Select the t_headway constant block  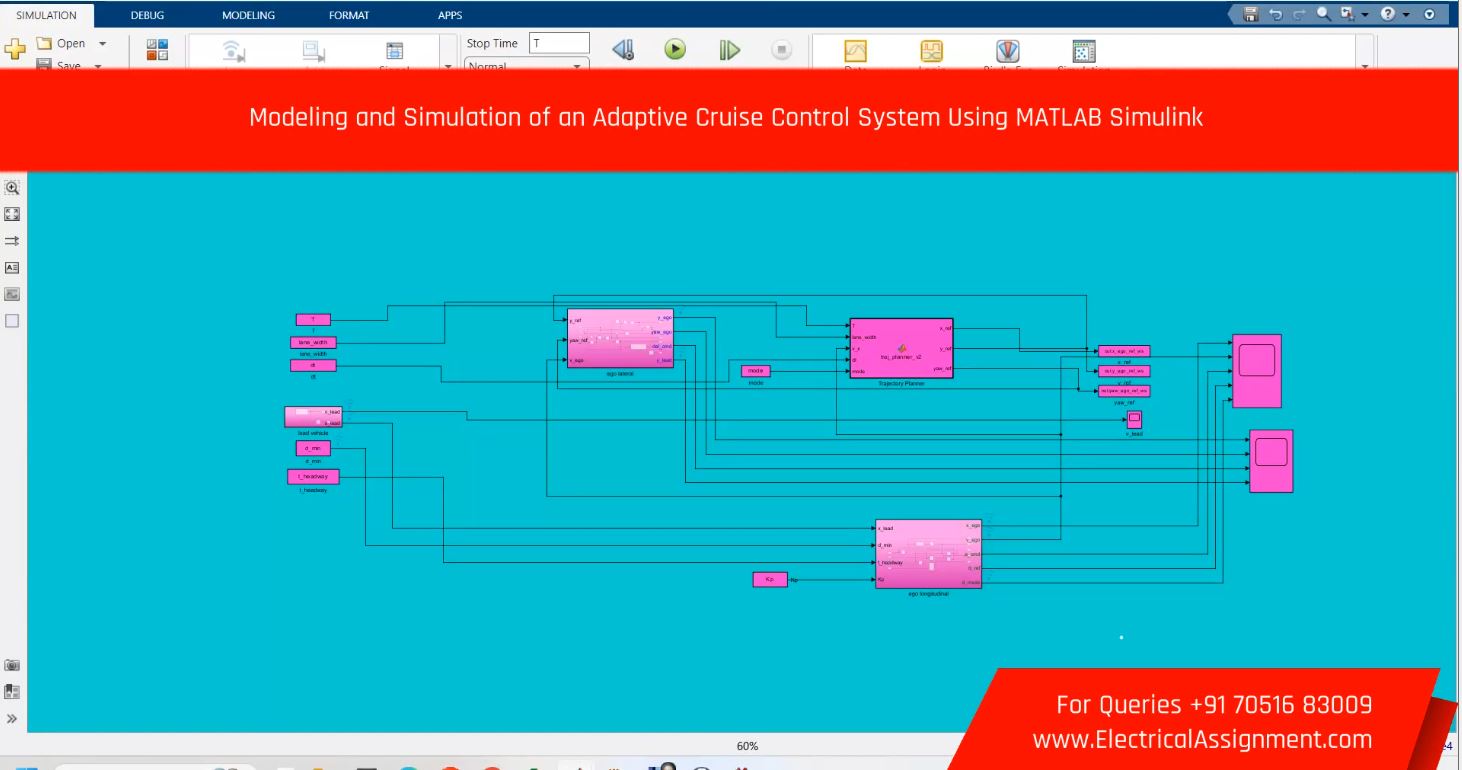click(x=313, y=476)
